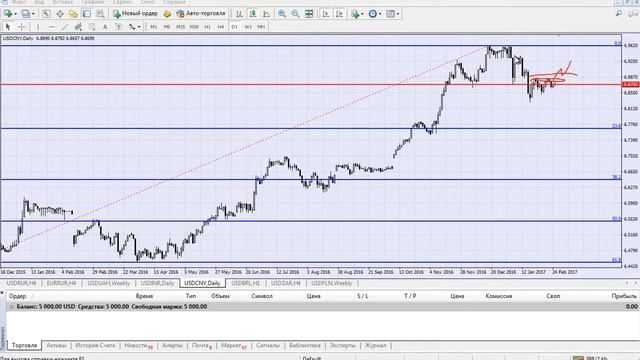The image size is (640, 360).
Task: Close the terminal panel with X
Action: pos(2,293)
